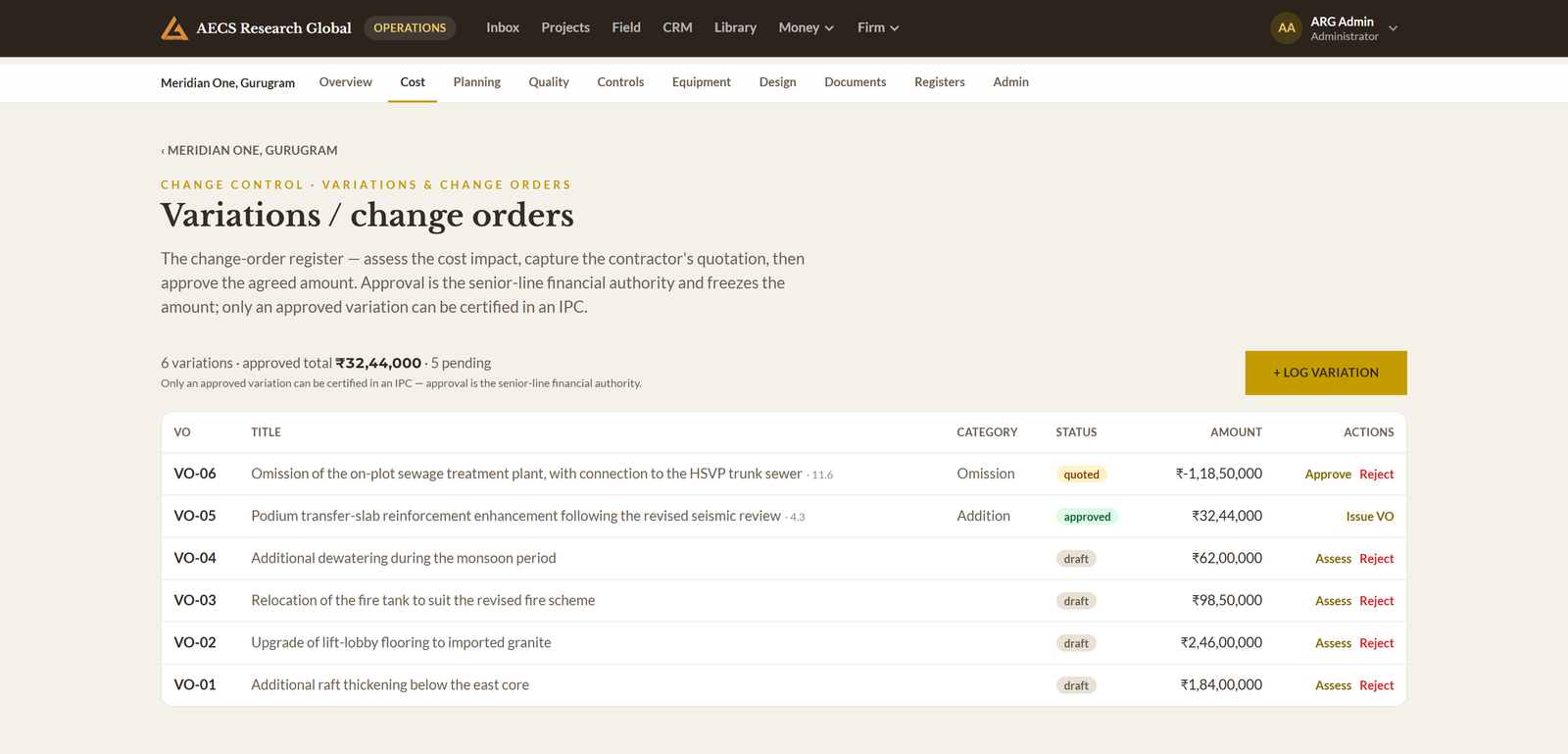Open Inbox in top navigation
1568x754 pixels.
[503, 27]
